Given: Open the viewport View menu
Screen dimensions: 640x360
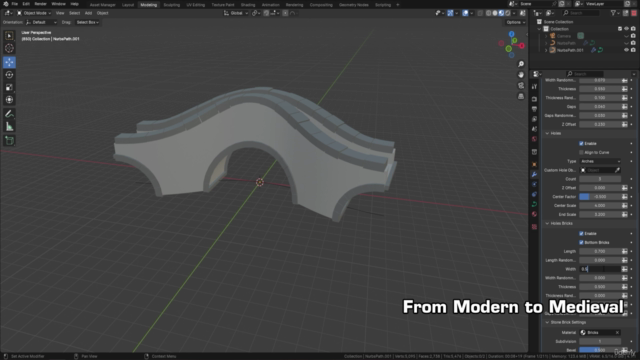Looking at the screenshot, I should coord(60,13).
